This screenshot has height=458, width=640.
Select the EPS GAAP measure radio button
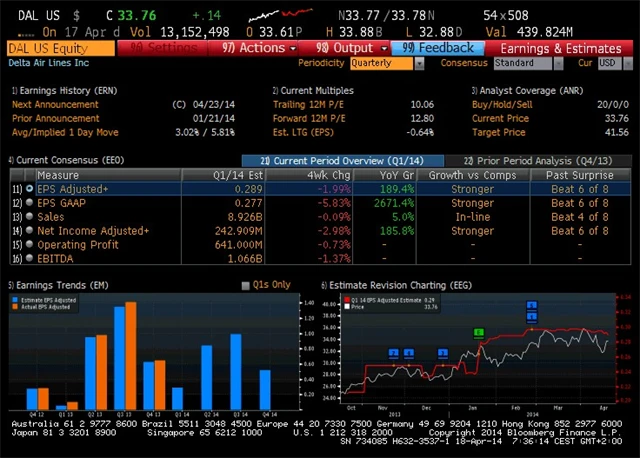pos(29,202)
